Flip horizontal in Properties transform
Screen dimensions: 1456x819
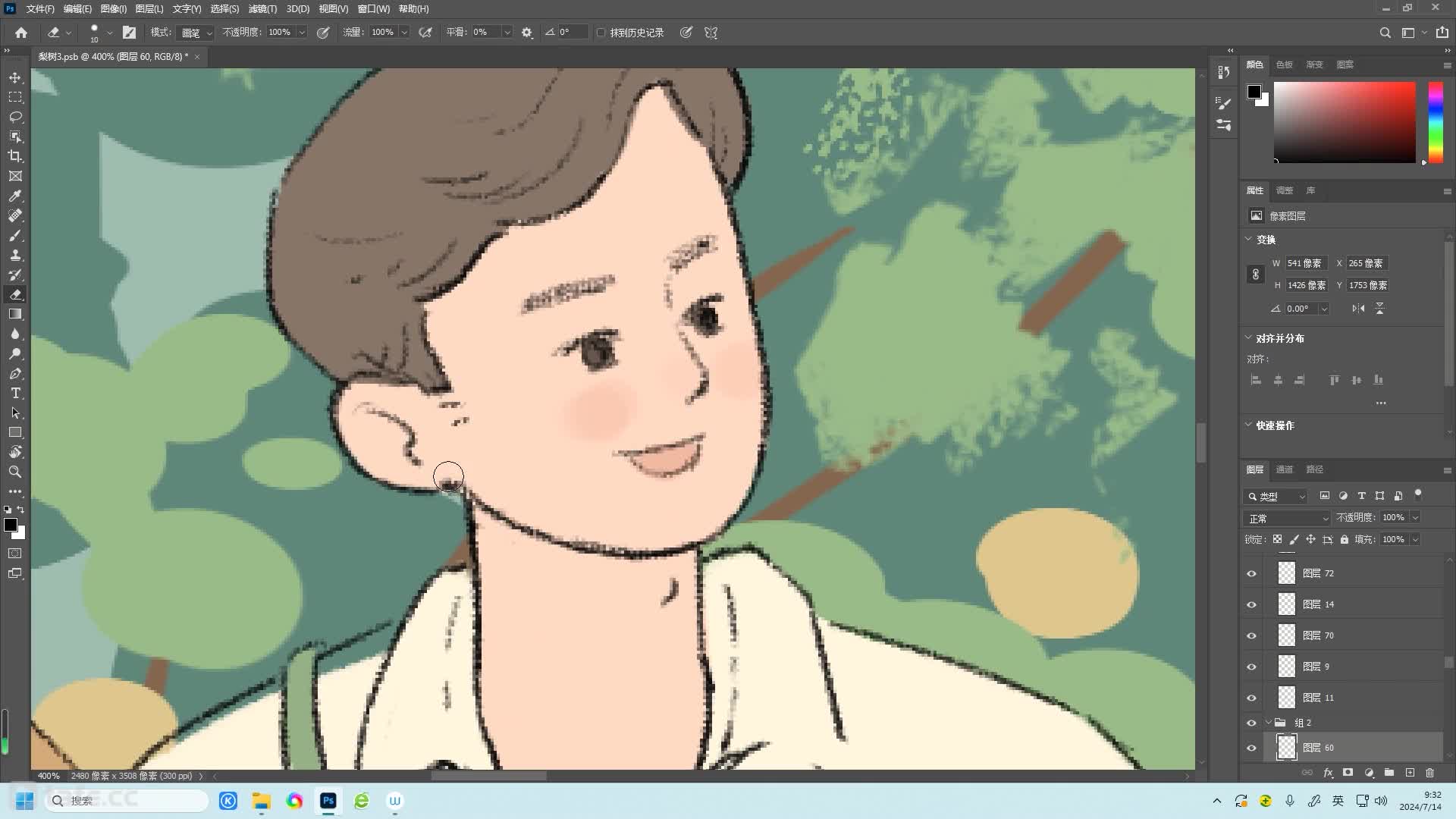1358,309
